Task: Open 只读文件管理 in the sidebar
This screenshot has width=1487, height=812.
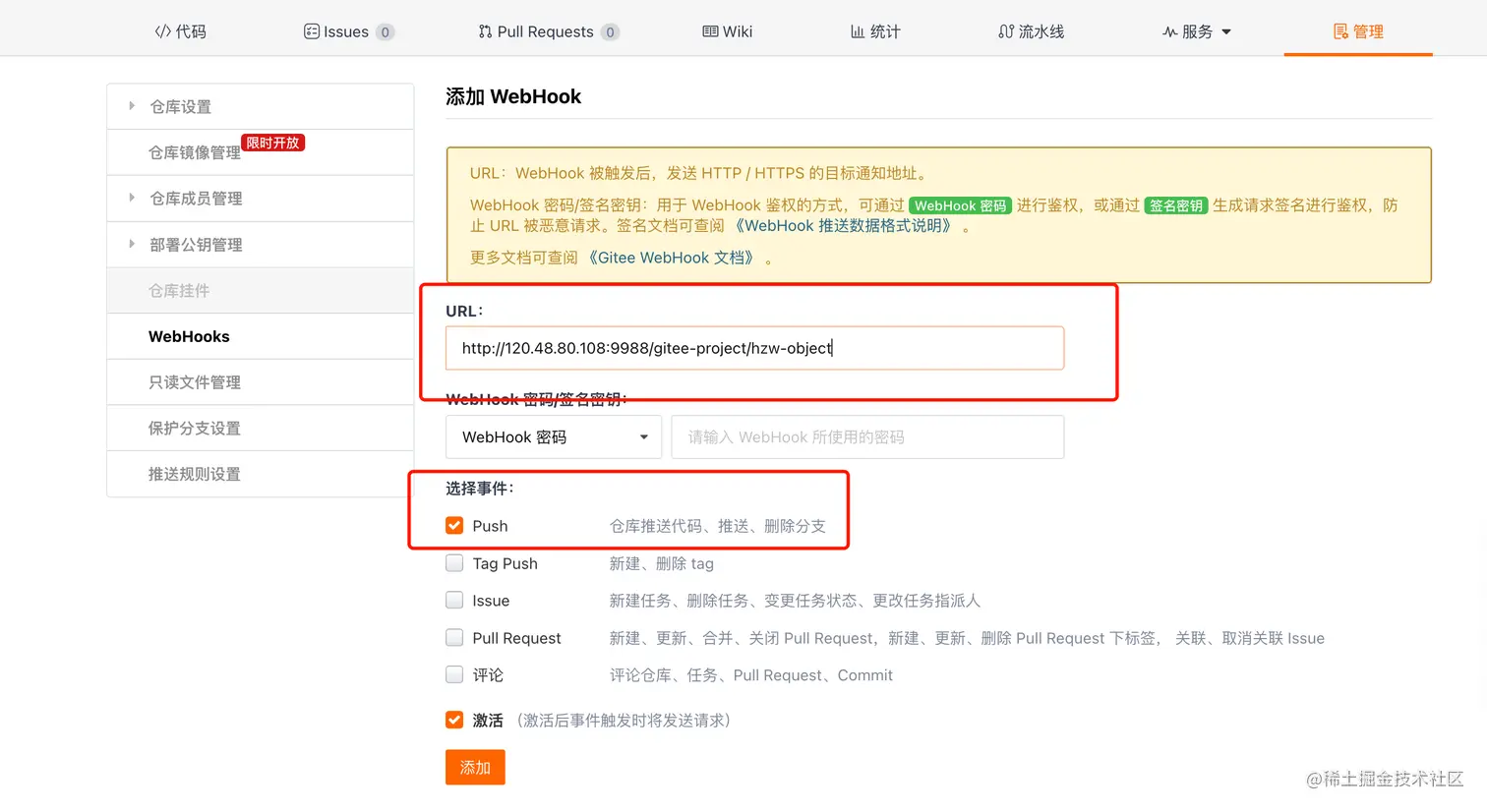Action: tap(261, 382)
